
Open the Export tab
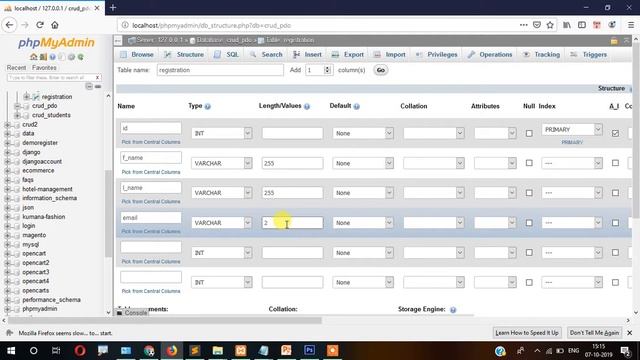point(347,55)
